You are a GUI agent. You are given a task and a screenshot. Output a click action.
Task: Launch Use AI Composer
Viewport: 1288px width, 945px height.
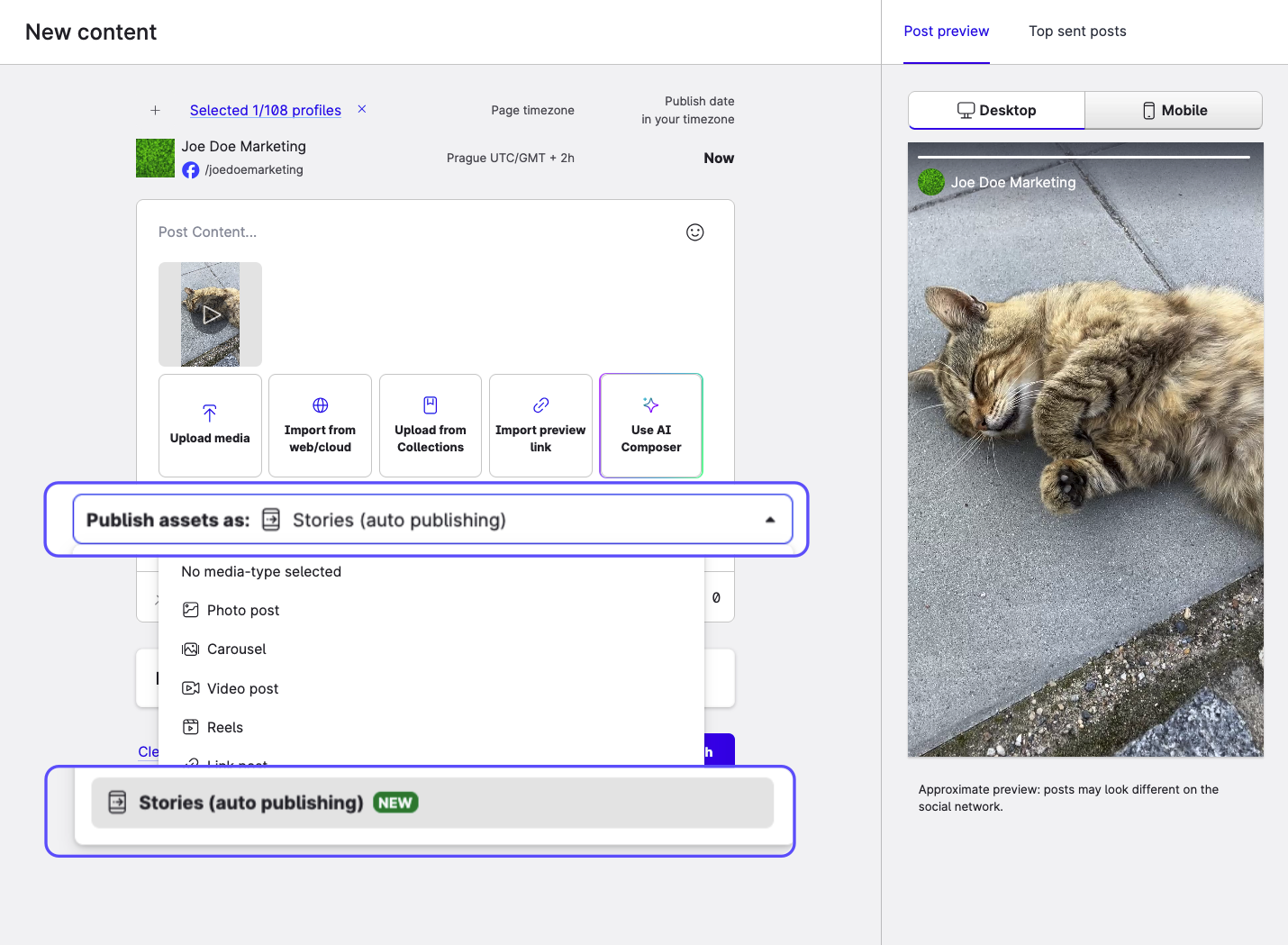tap(650, 425)
